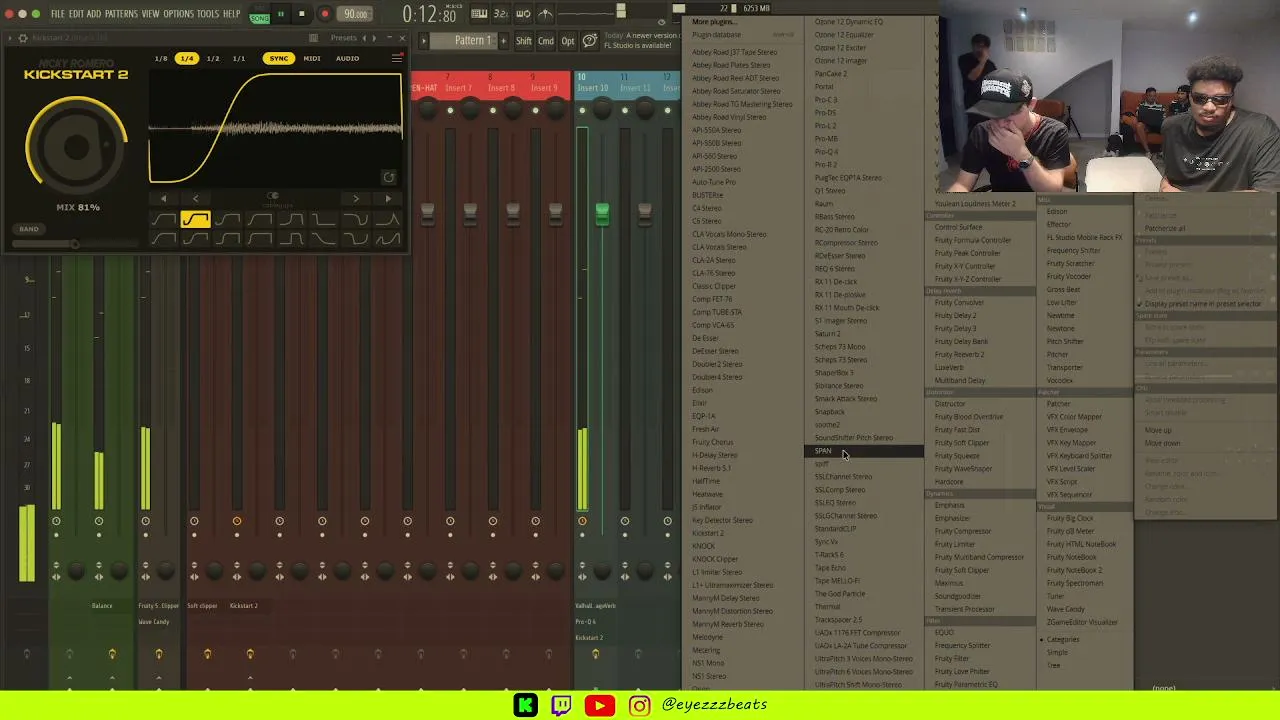Open the Kickstart 2 plugin options gear
Image resolution: width=1280 pixels, height=720 pixels.
[22, 38]
